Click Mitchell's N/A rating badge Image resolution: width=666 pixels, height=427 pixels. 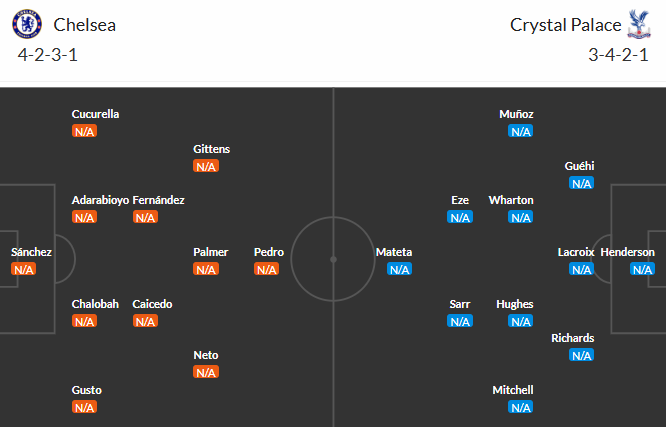click(520, 407)
